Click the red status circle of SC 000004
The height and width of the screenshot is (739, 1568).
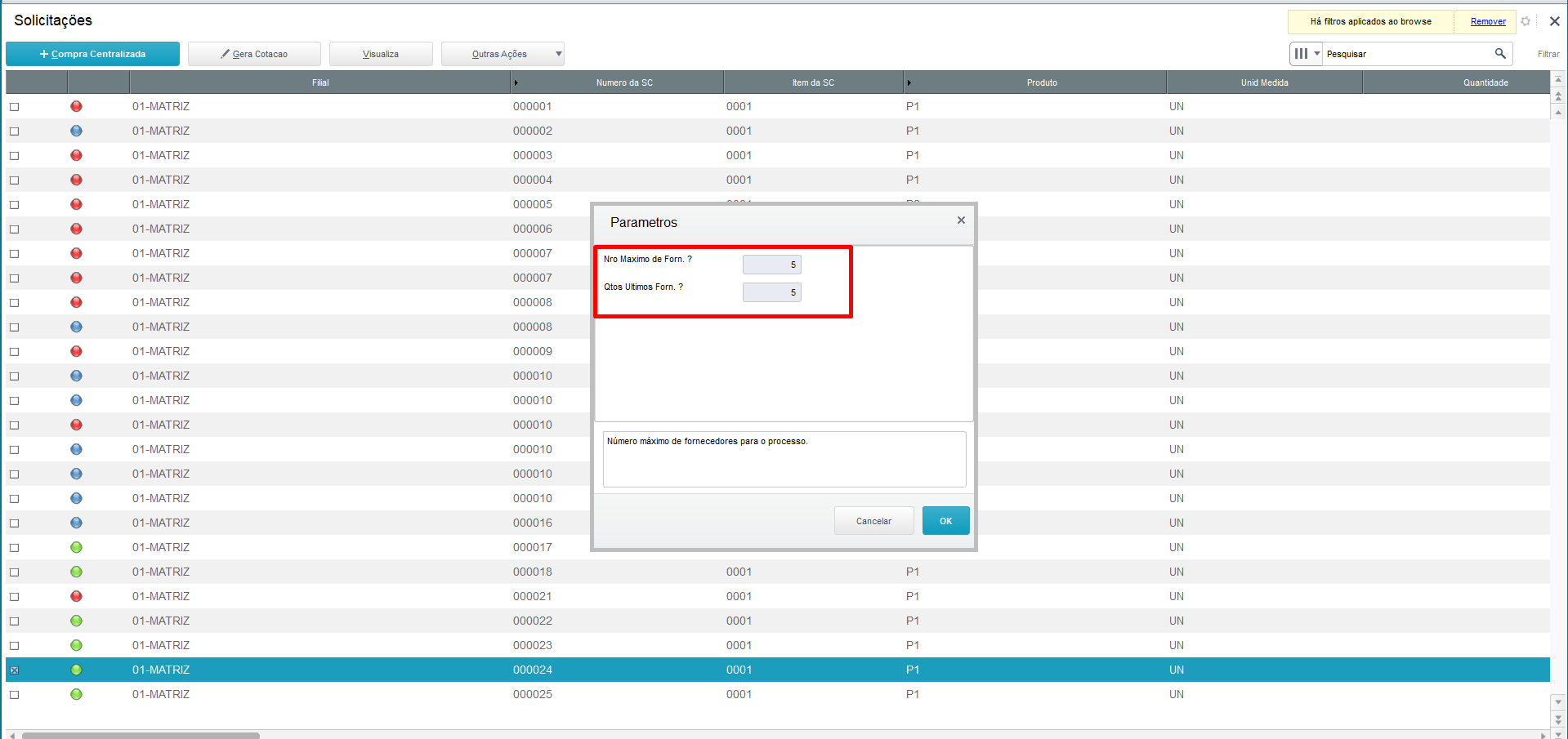click(x=76, y=180)
